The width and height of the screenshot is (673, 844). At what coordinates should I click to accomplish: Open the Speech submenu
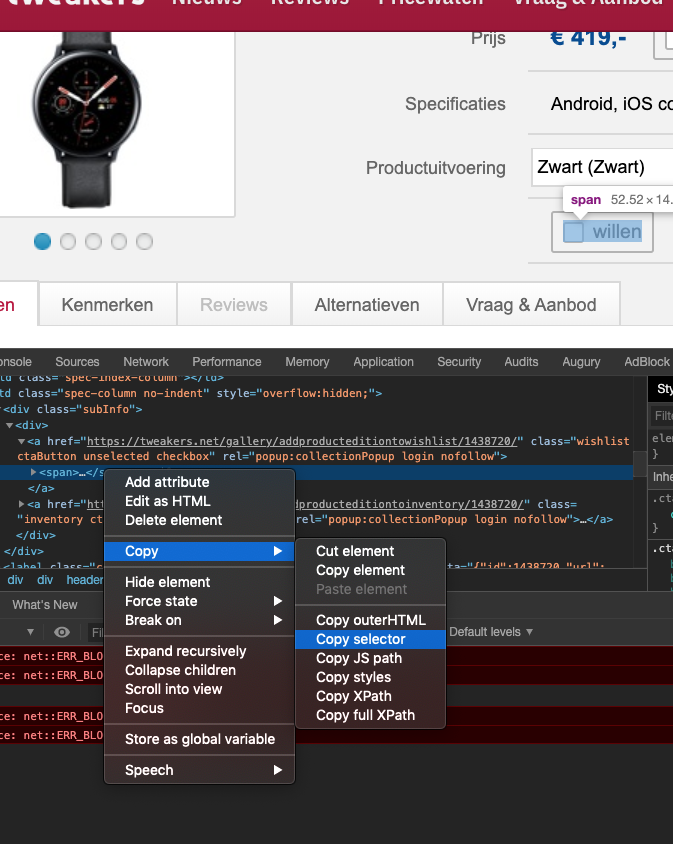199,770
